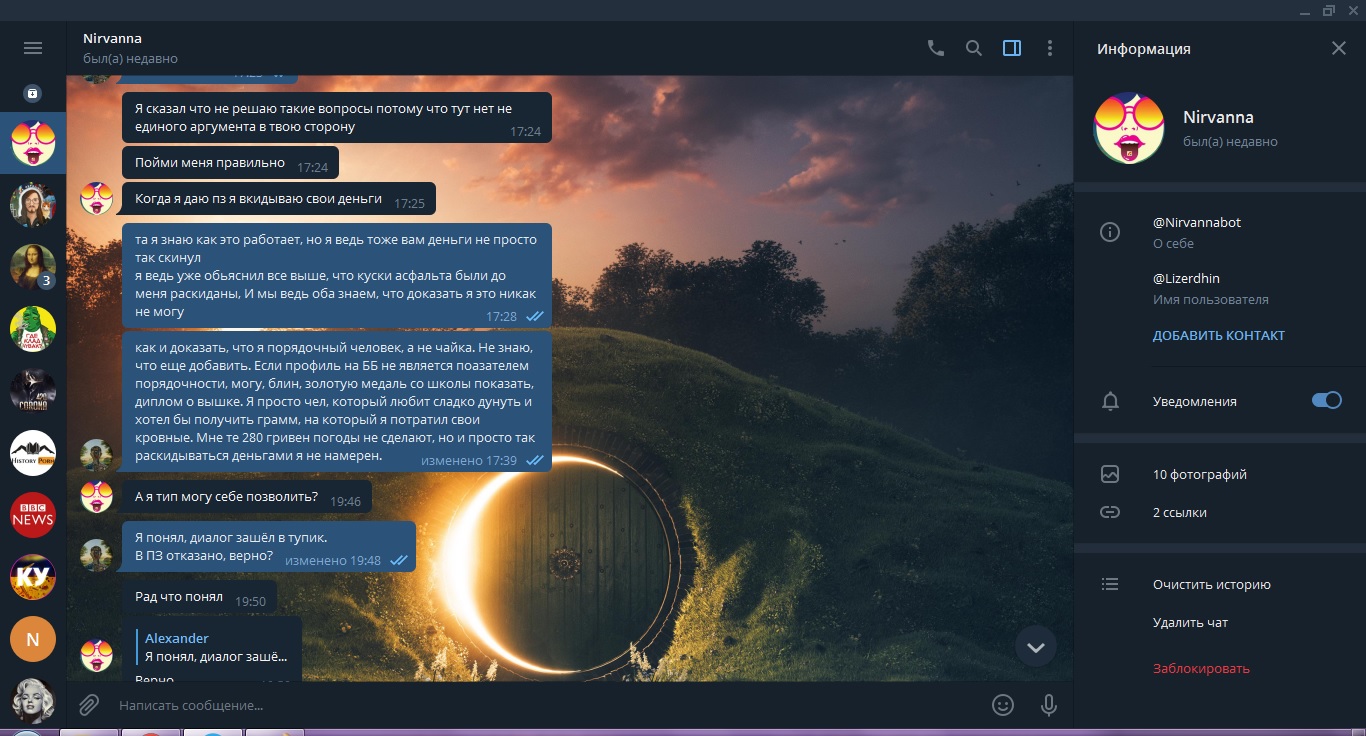This screenshot has width=1366, height=736.
Task: Click Nirvanna's avatar next to the 17:25 message
Action: pyautogui.click(x=97, y=198)
